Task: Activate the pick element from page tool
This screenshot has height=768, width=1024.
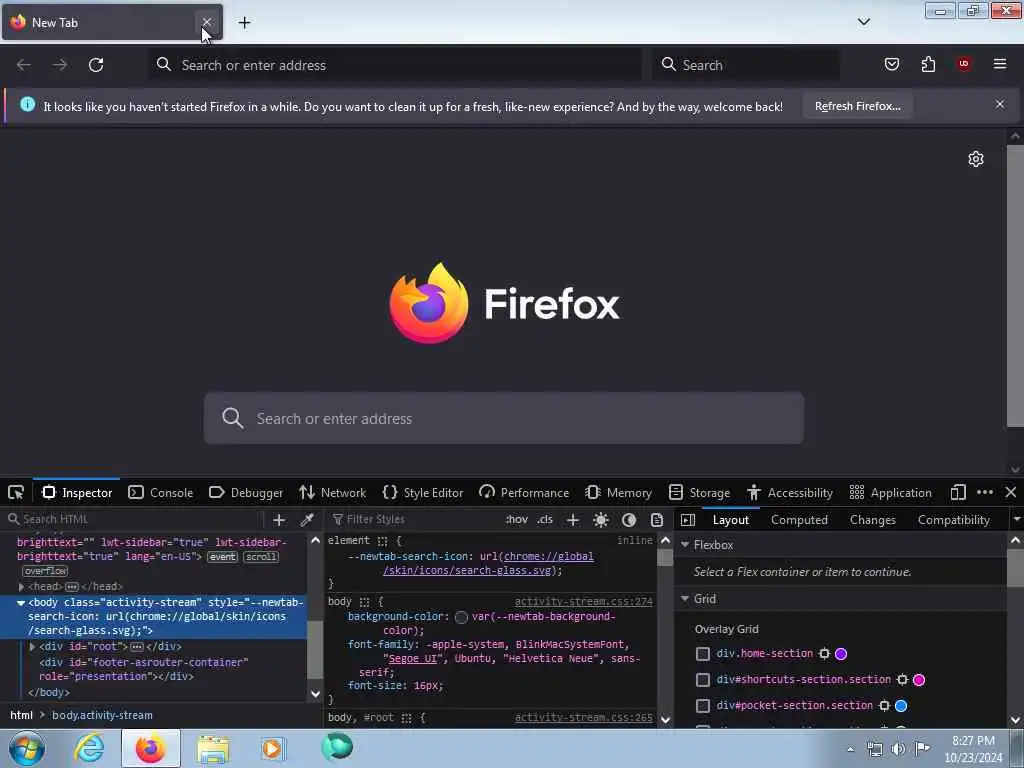Action: [16, 492]
